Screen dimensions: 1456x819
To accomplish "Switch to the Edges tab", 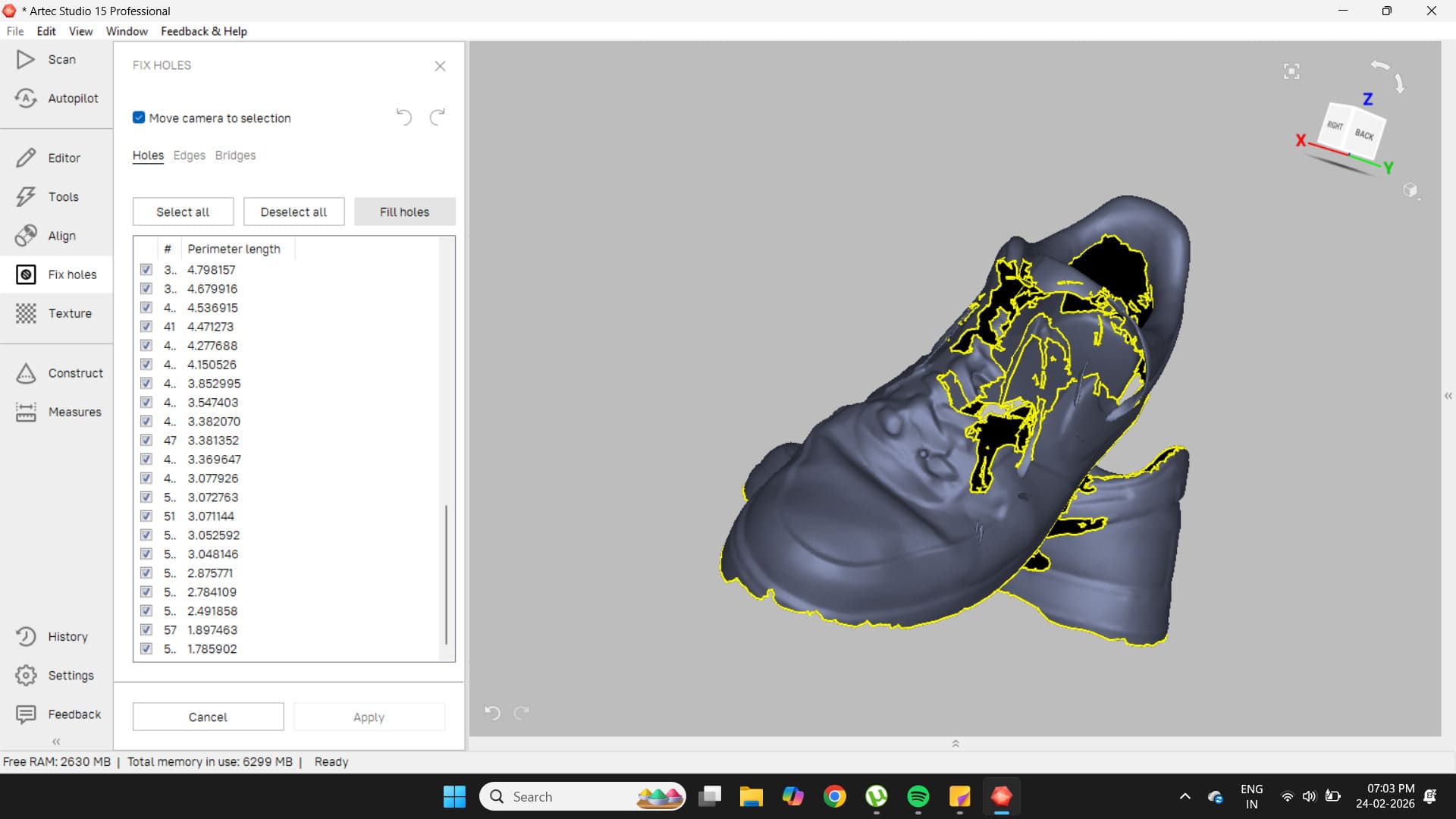I will (189, 155).
